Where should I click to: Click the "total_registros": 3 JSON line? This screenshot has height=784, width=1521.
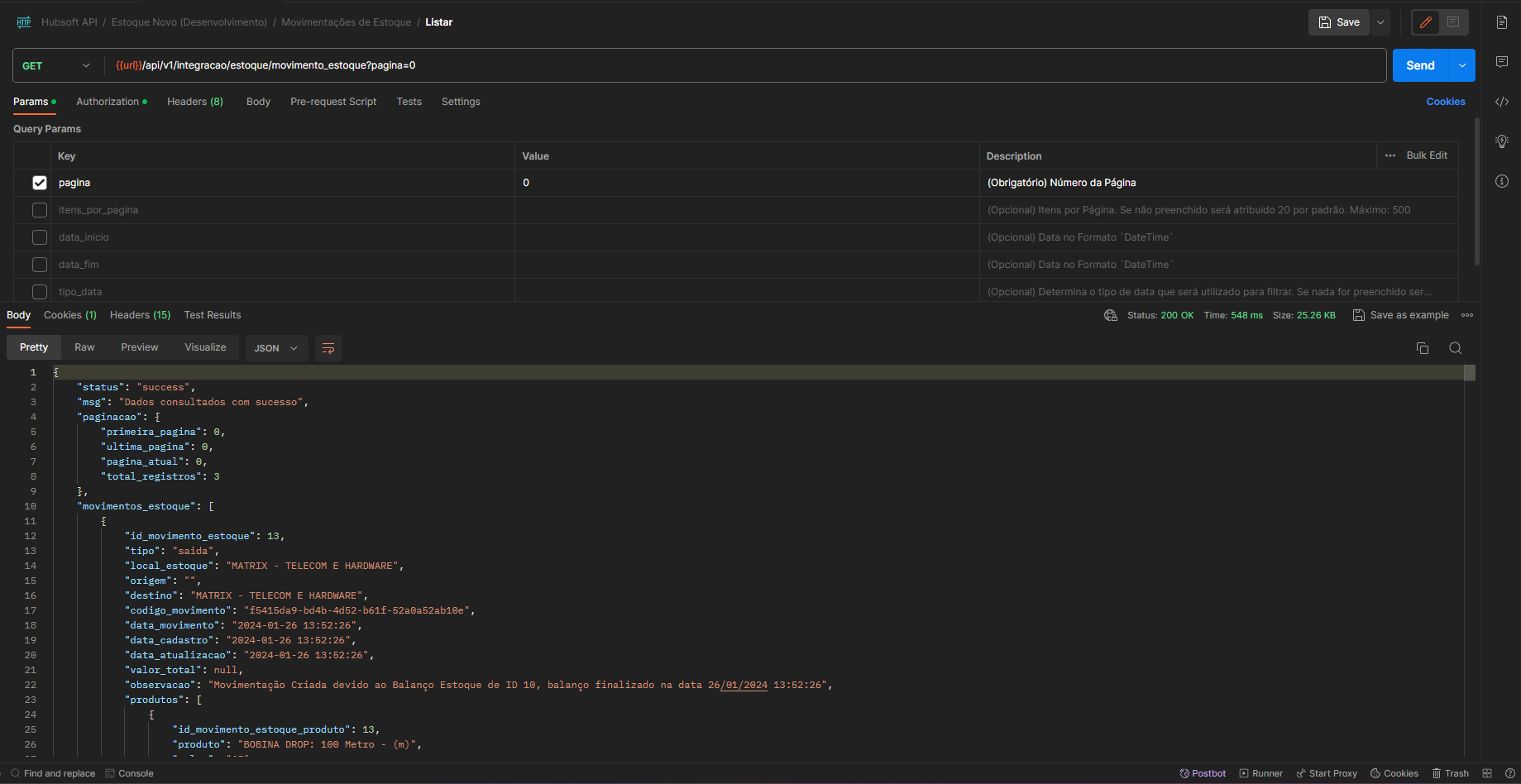160,476
